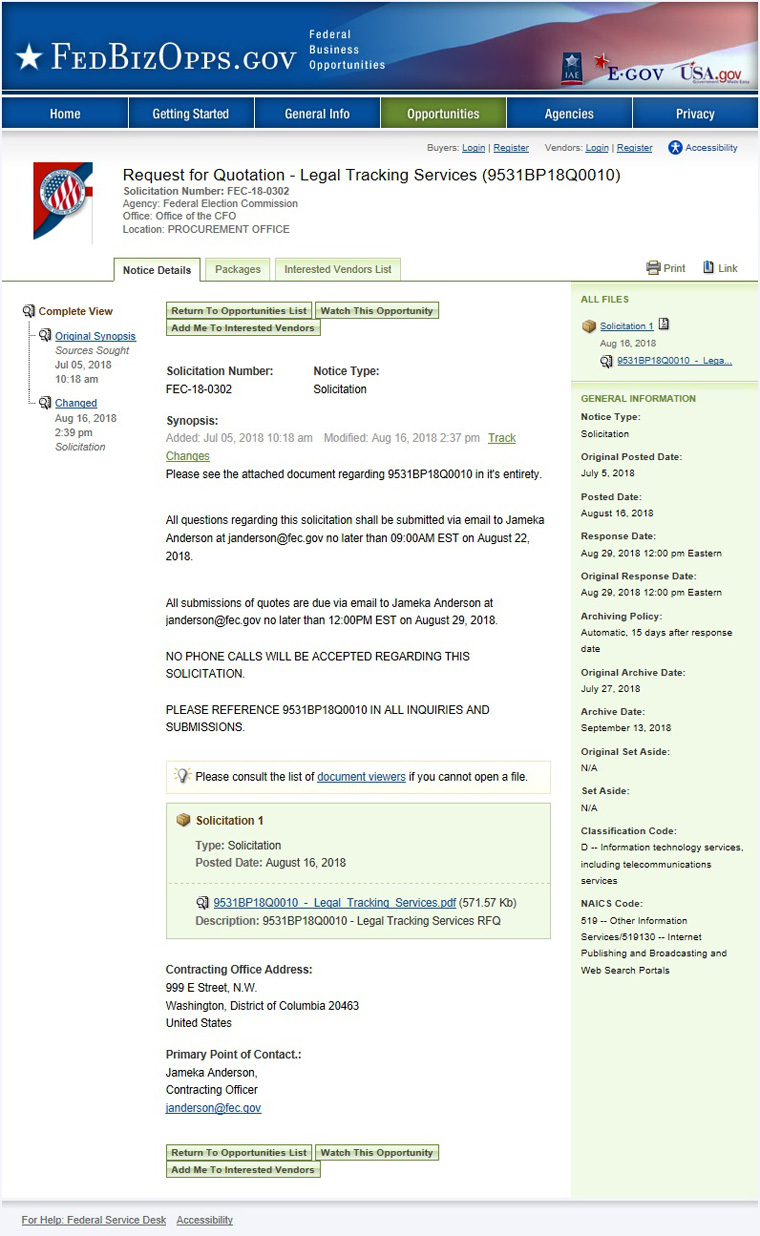Open the IAE logo link
The height and width of the screenshot is (1236, 760).
[x=572, y=67]
